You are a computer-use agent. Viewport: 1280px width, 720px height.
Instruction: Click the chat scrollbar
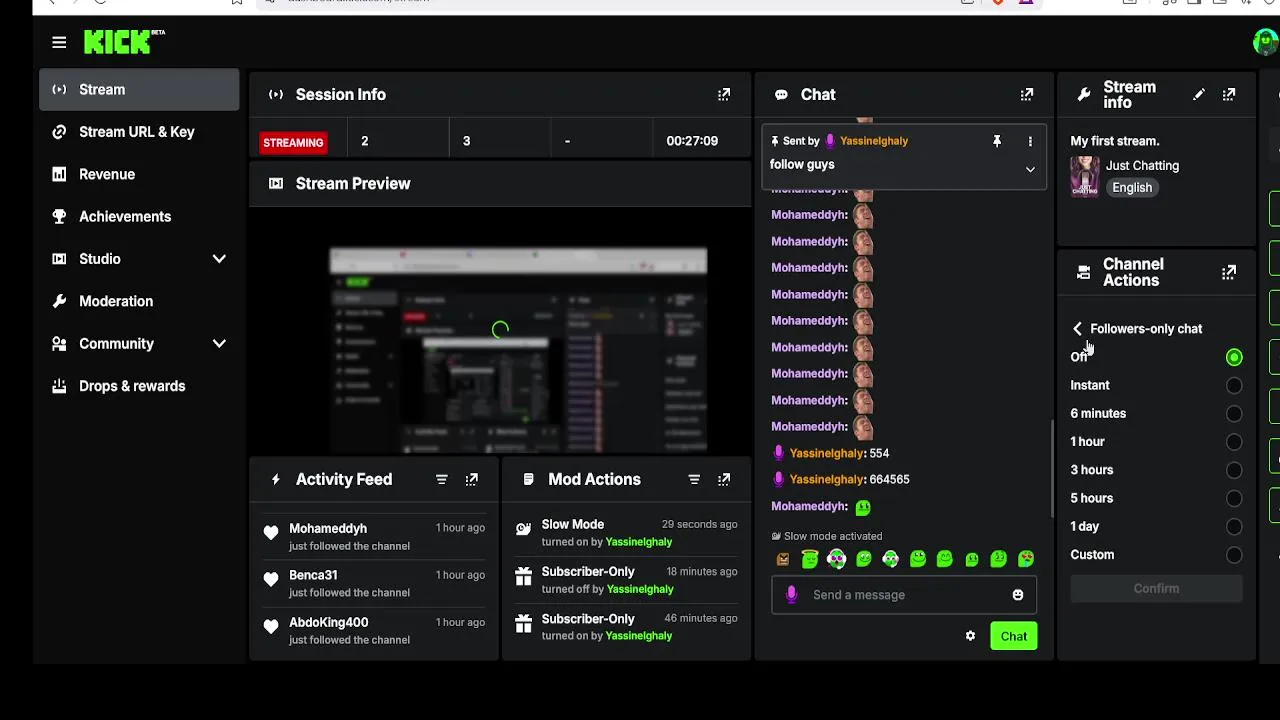click(1051, 469)
